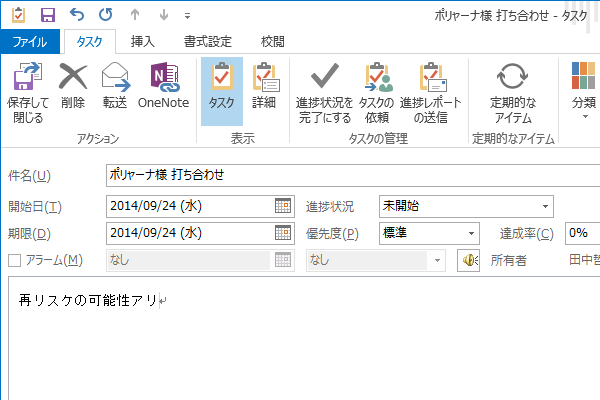Switch to the 挿入 tab
600x400 pixels.
(x=142, y=41)
